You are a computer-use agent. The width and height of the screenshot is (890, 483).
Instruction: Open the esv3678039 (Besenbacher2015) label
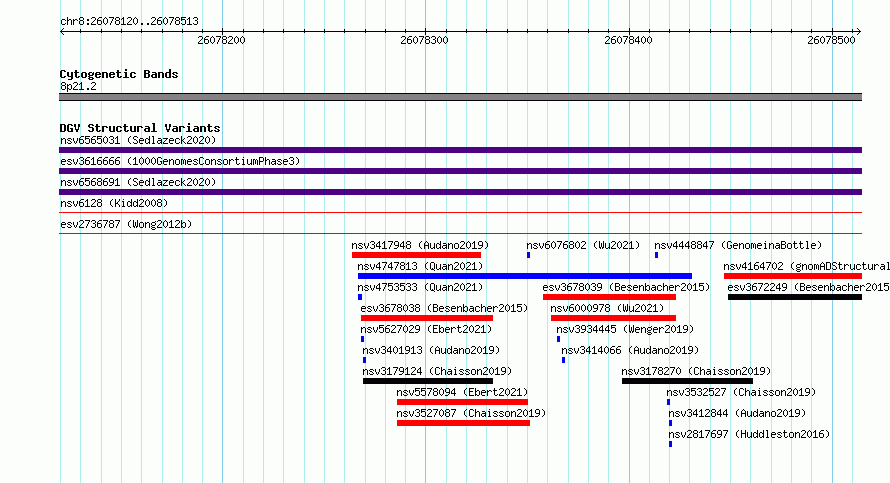tap(626, 287)
